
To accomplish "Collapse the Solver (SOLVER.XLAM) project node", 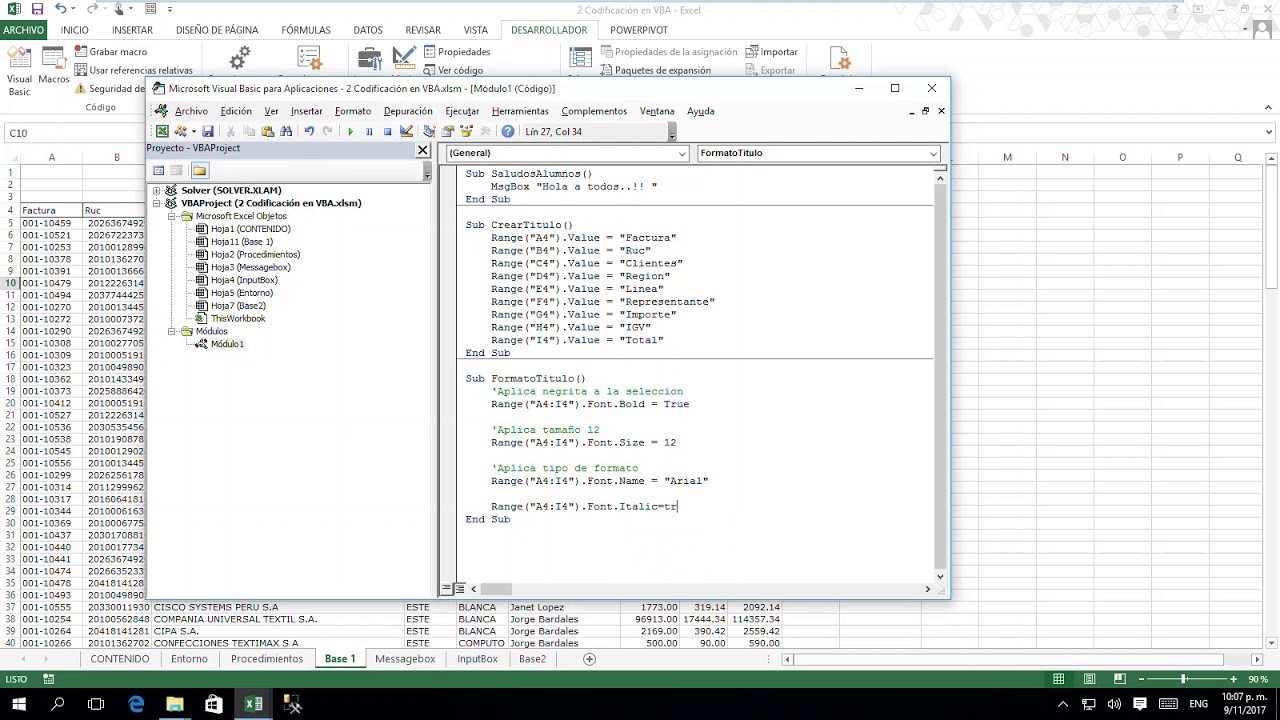I will 157,190.
